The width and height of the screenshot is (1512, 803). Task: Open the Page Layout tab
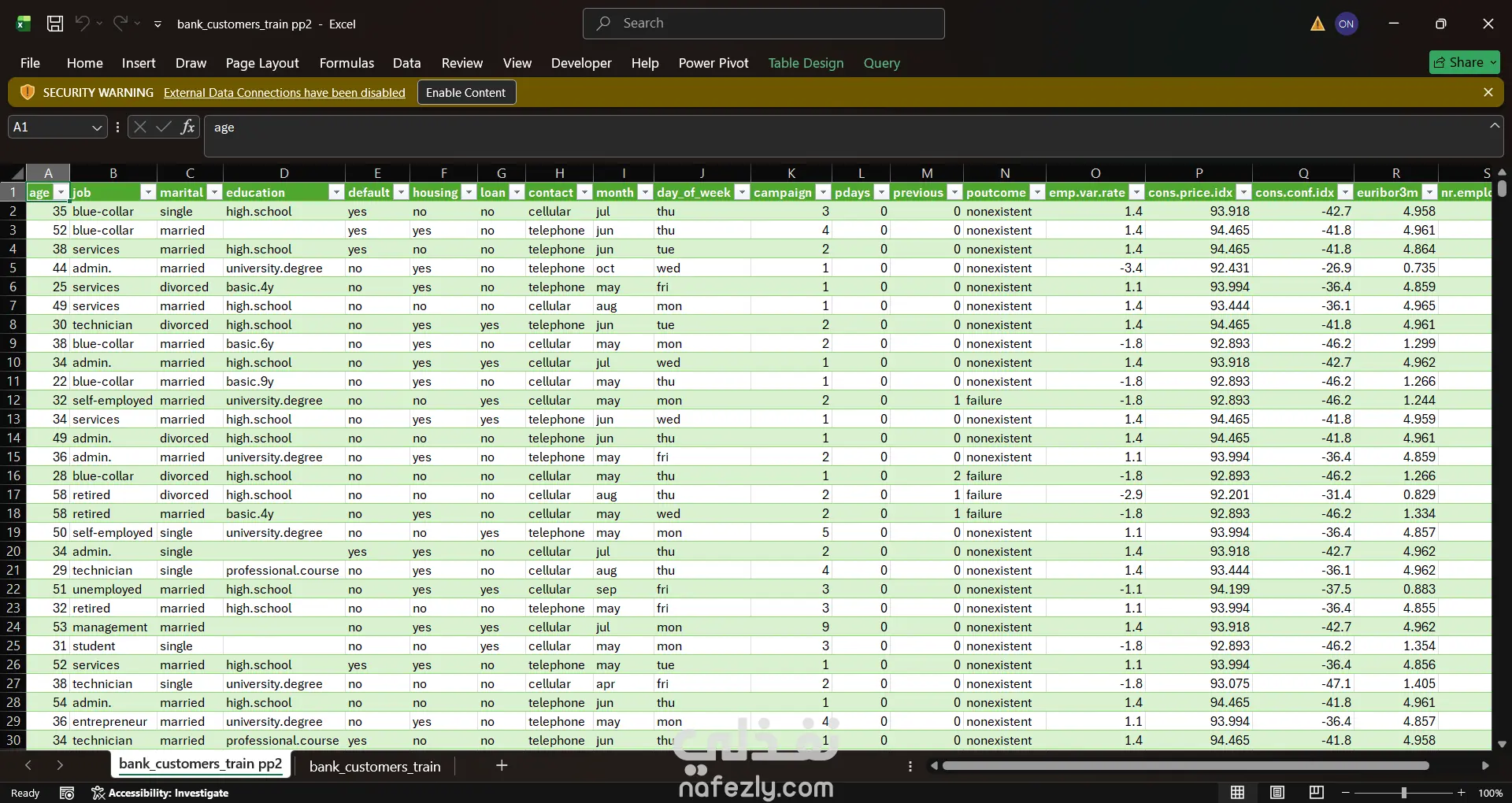262,63
